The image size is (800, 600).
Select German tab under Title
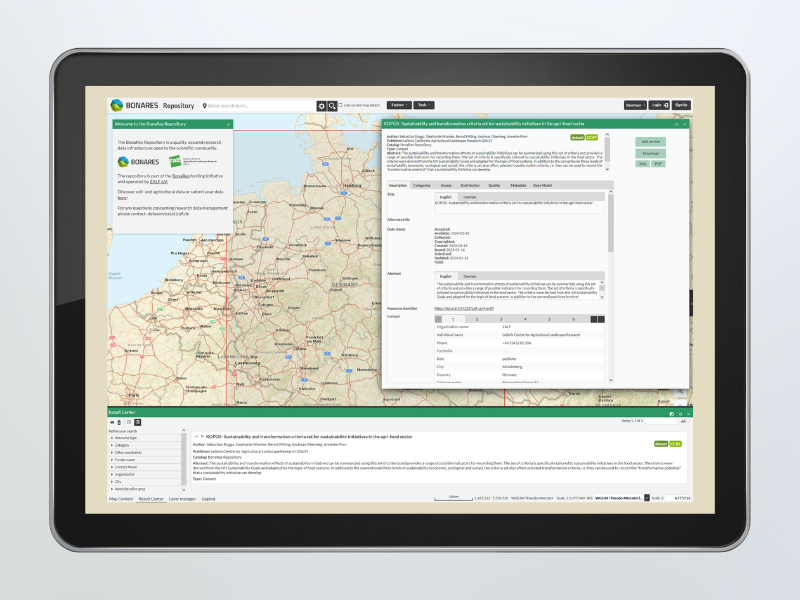(x=469, y=197)
